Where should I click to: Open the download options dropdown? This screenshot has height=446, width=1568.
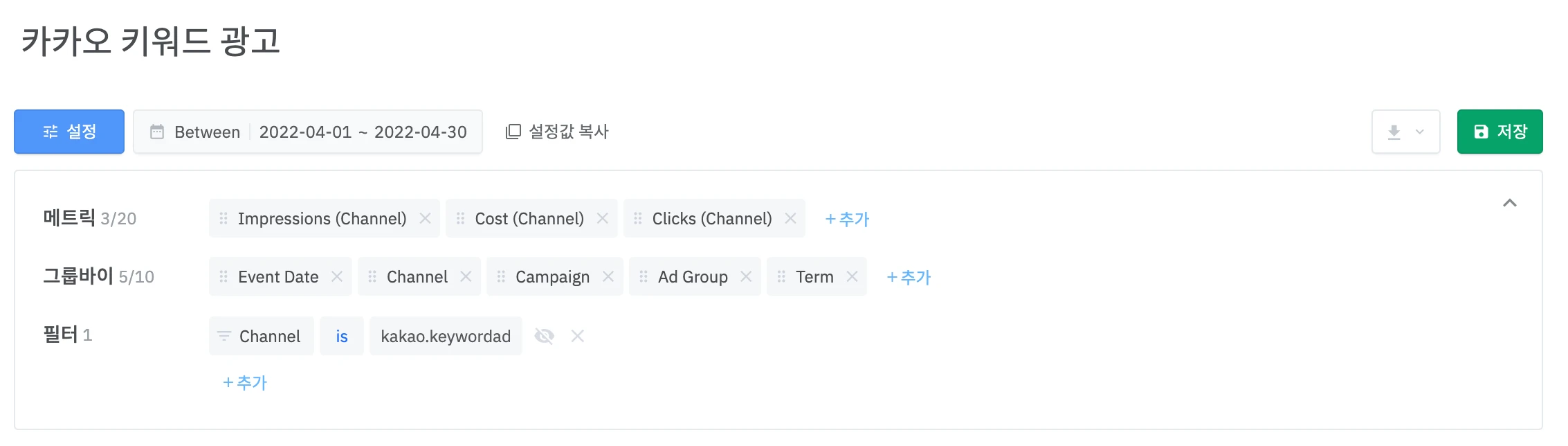[x=1405, y=132]
